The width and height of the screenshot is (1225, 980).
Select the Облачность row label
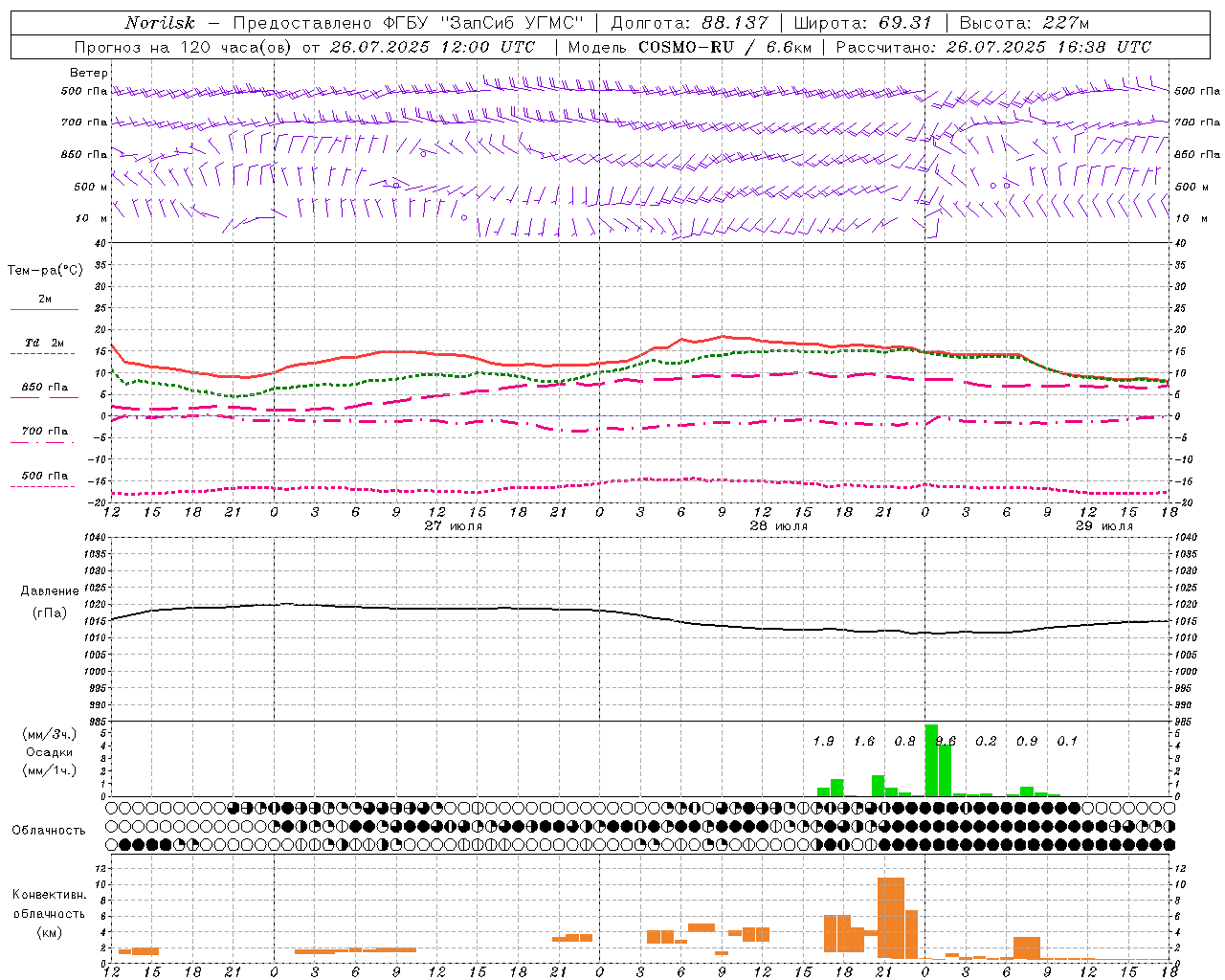pyautogui.click(x=49, y=830)
